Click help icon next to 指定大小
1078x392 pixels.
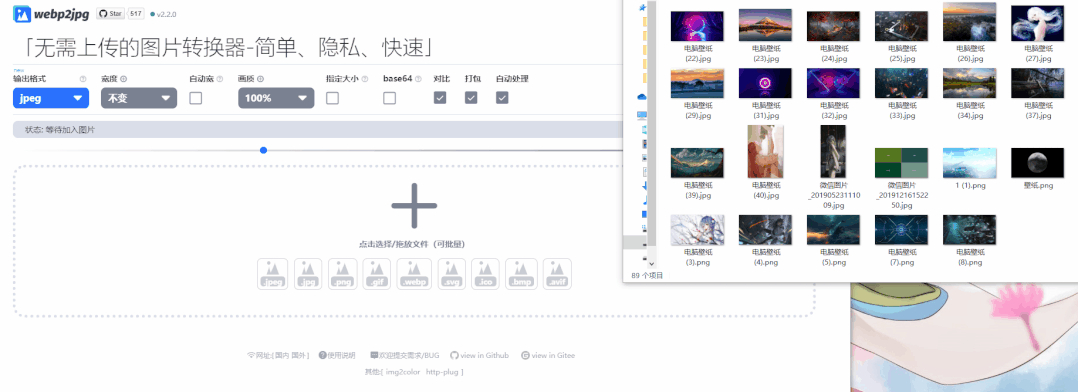pos(365,79)
